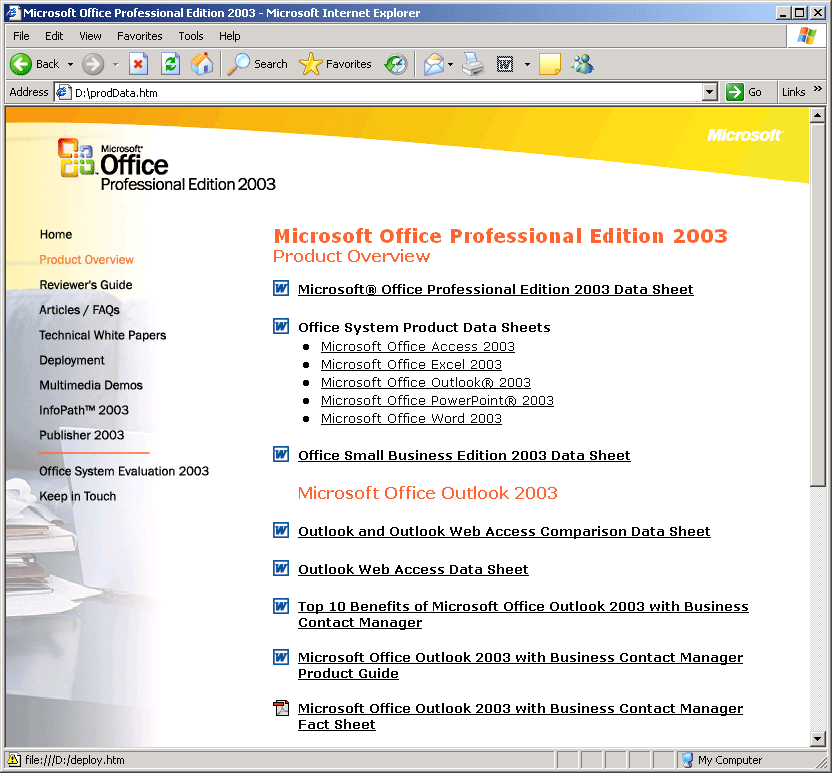The image size is (832, 773).
Task: Click the Mail envelope icon
Action: click(434, 64)
